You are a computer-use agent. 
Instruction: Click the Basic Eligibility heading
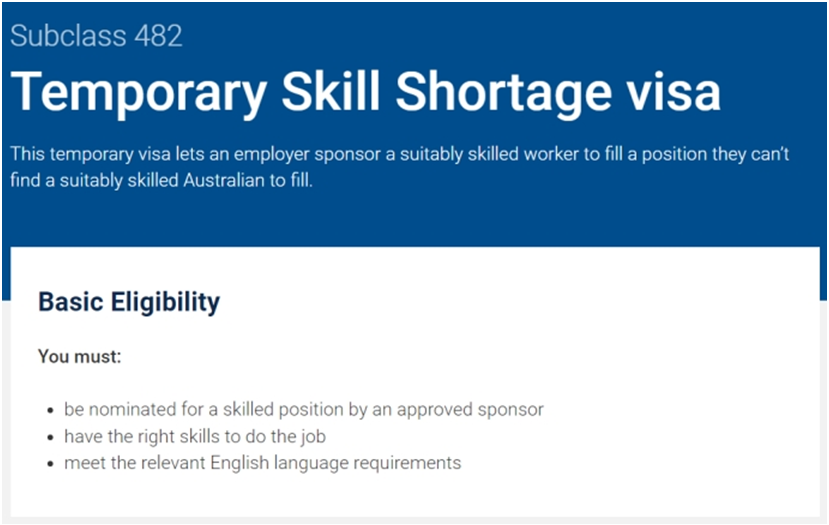pyautogui.click(x=129, y=302)
